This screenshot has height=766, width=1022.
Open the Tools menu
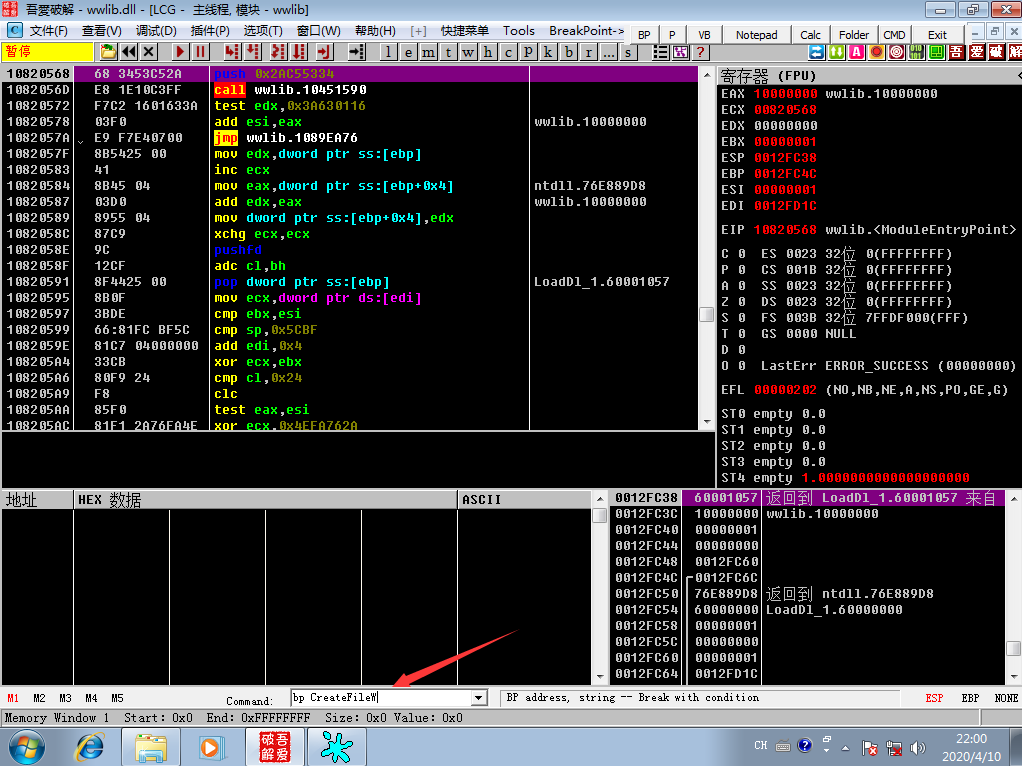[518, 31]
